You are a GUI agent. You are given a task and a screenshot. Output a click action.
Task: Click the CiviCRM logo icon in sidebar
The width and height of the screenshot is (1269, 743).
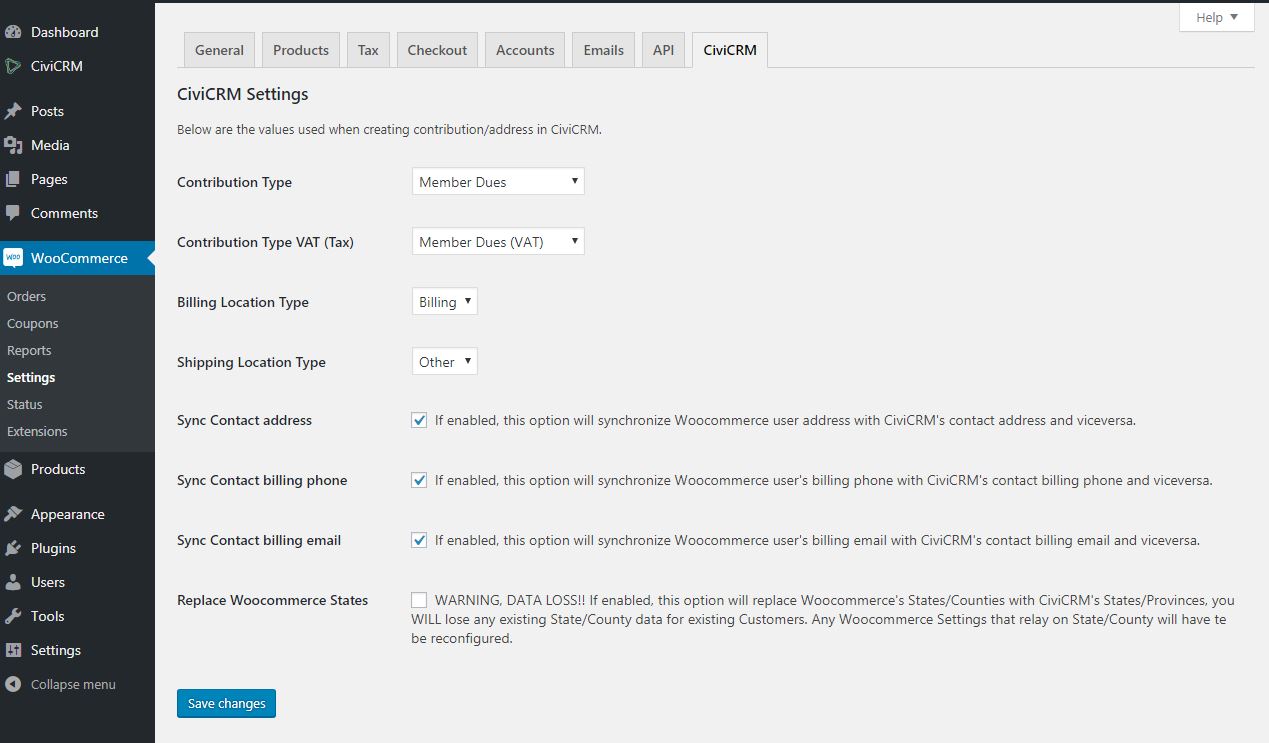point(13,66)
